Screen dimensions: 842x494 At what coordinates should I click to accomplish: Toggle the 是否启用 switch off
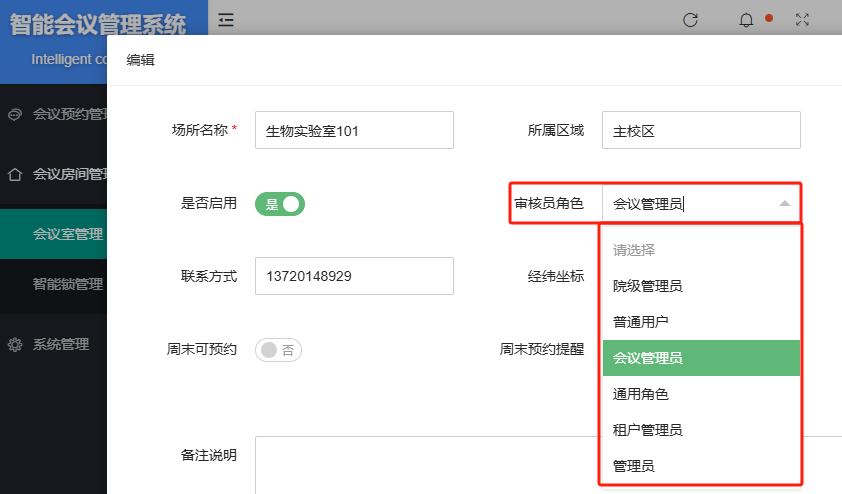(x=279, y=203)
